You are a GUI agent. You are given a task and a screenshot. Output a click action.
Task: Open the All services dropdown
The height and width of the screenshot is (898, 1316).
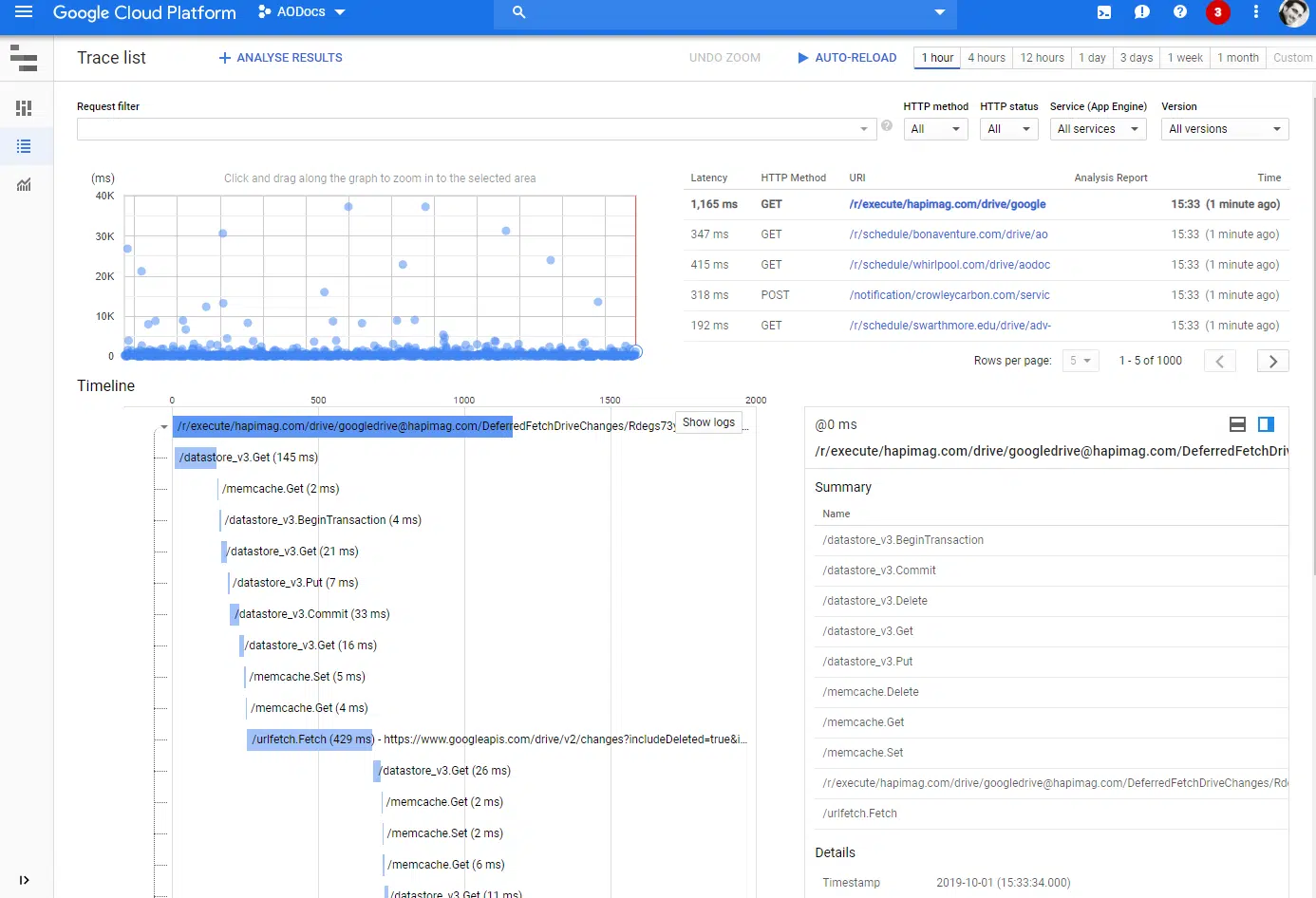(x=1098, y=129)
